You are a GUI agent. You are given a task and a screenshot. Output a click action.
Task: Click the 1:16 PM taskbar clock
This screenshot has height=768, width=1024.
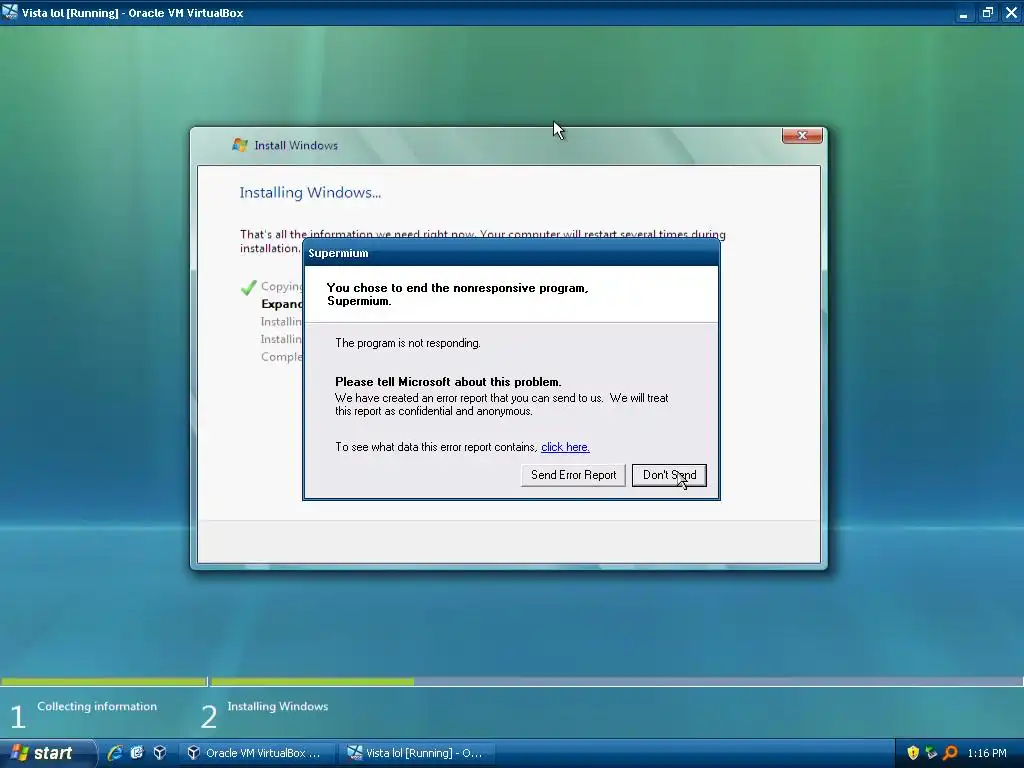987,753
